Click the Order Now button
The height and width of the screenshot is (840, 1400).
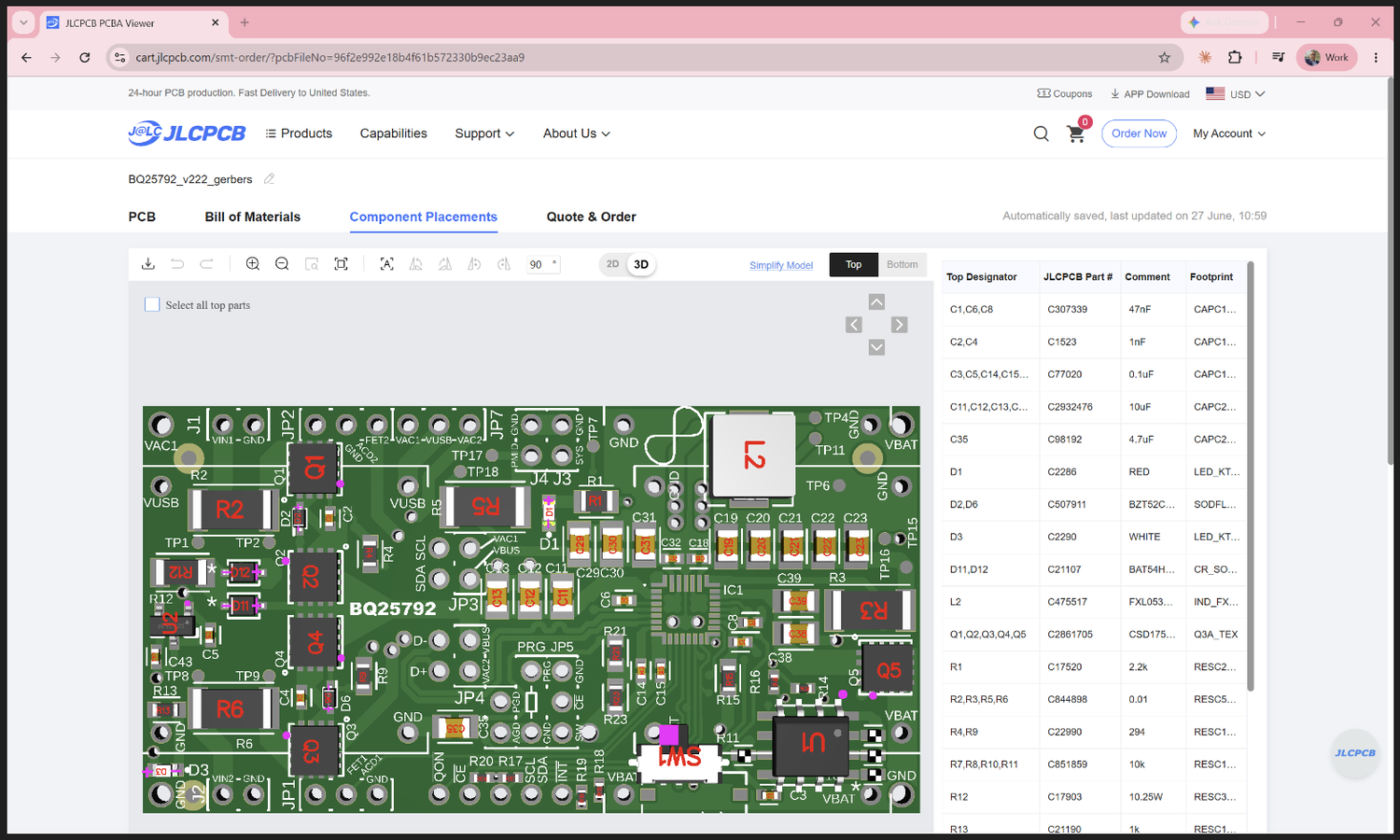point(1140,133)
